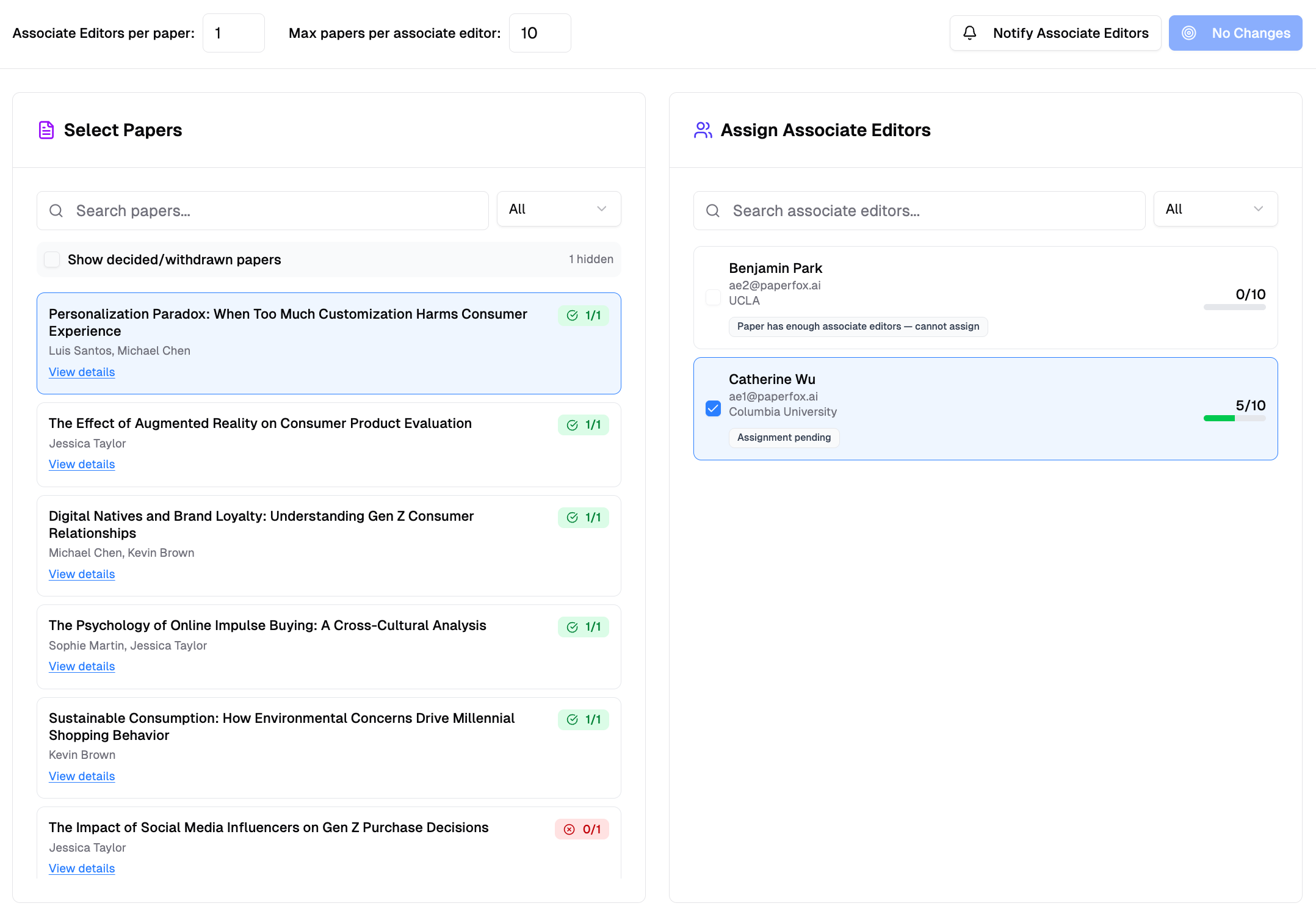Screen dimensions: 1316x917
Task: Click the magnifier icon in associate editors search
Action: (712, 211)
